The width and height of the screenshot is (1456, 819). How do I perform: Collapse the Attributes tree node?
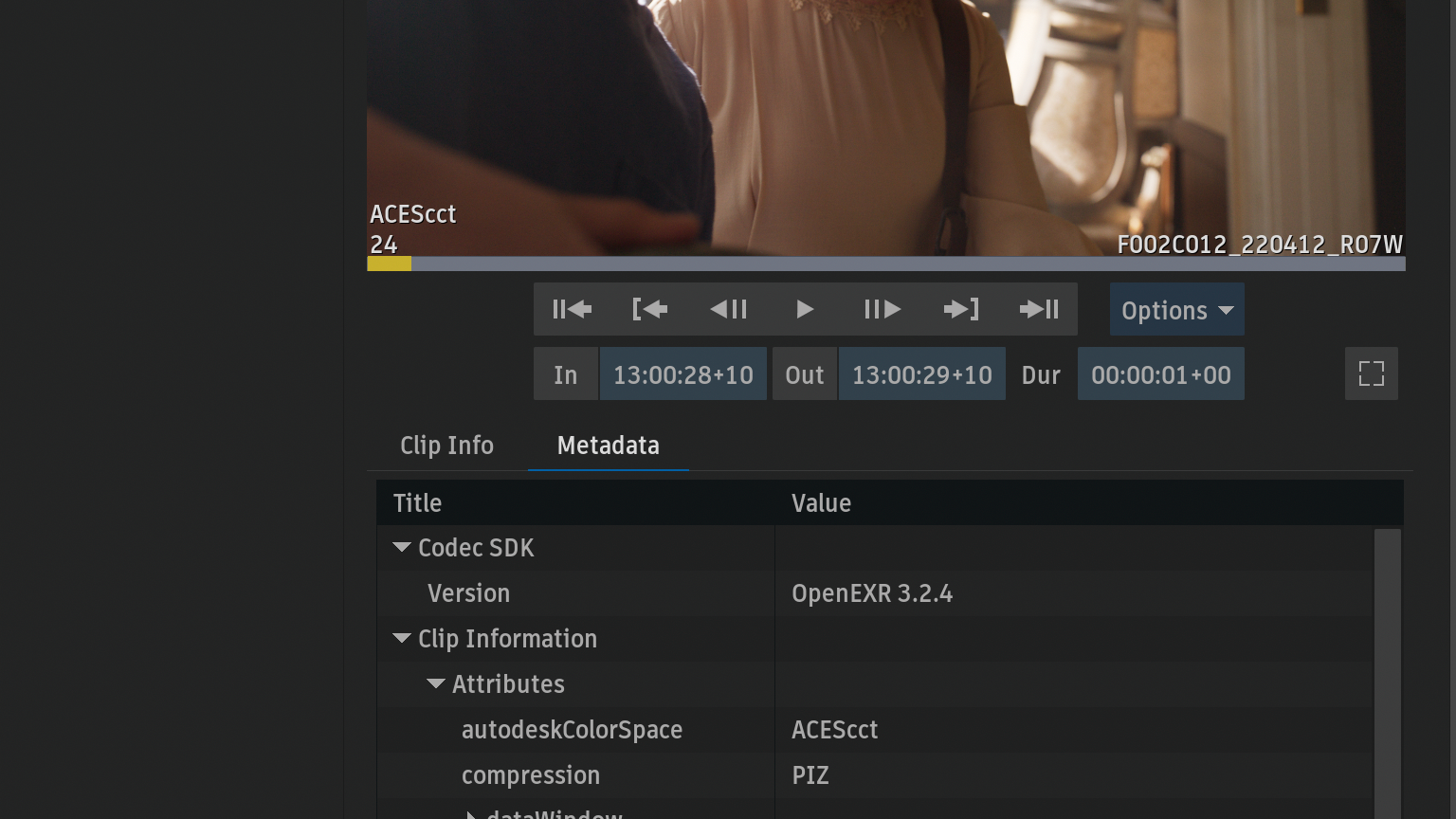click(x=436, y=684)
